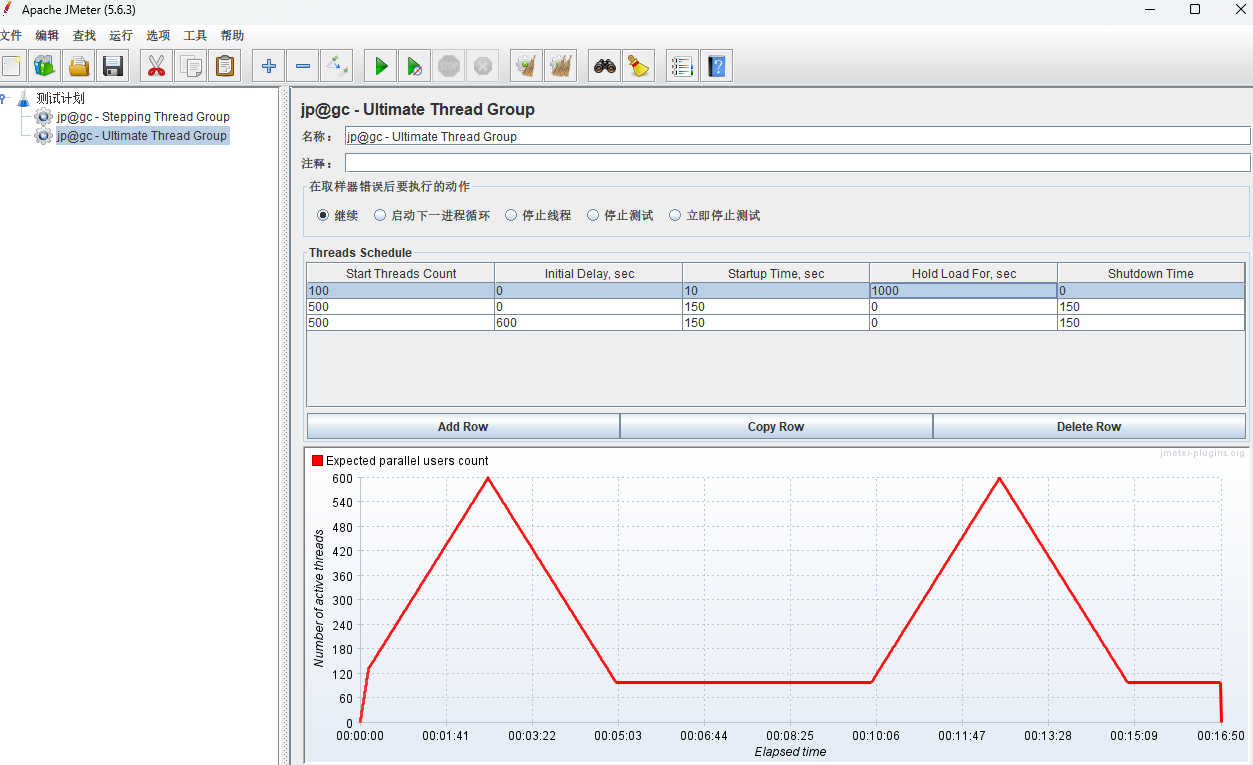Open the 文件 menu
The width and height of the screenshot is (1253, 765).
coord(11,35)
